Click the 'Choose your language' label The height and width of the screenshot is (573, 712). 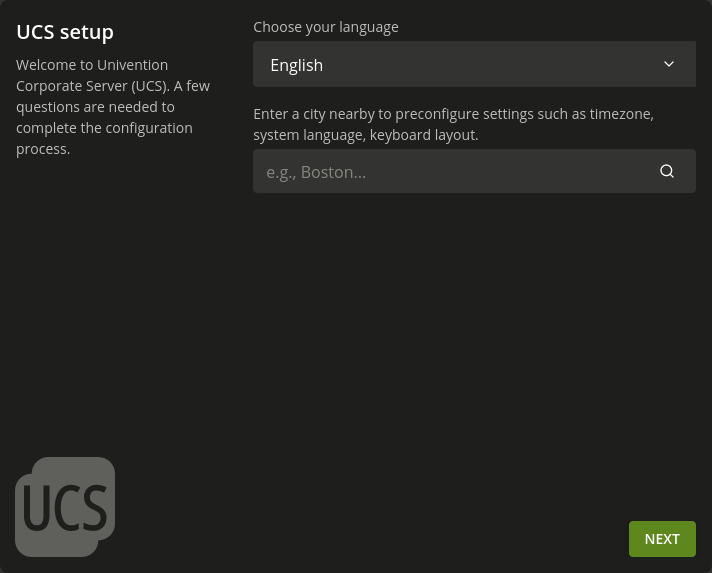325,27
